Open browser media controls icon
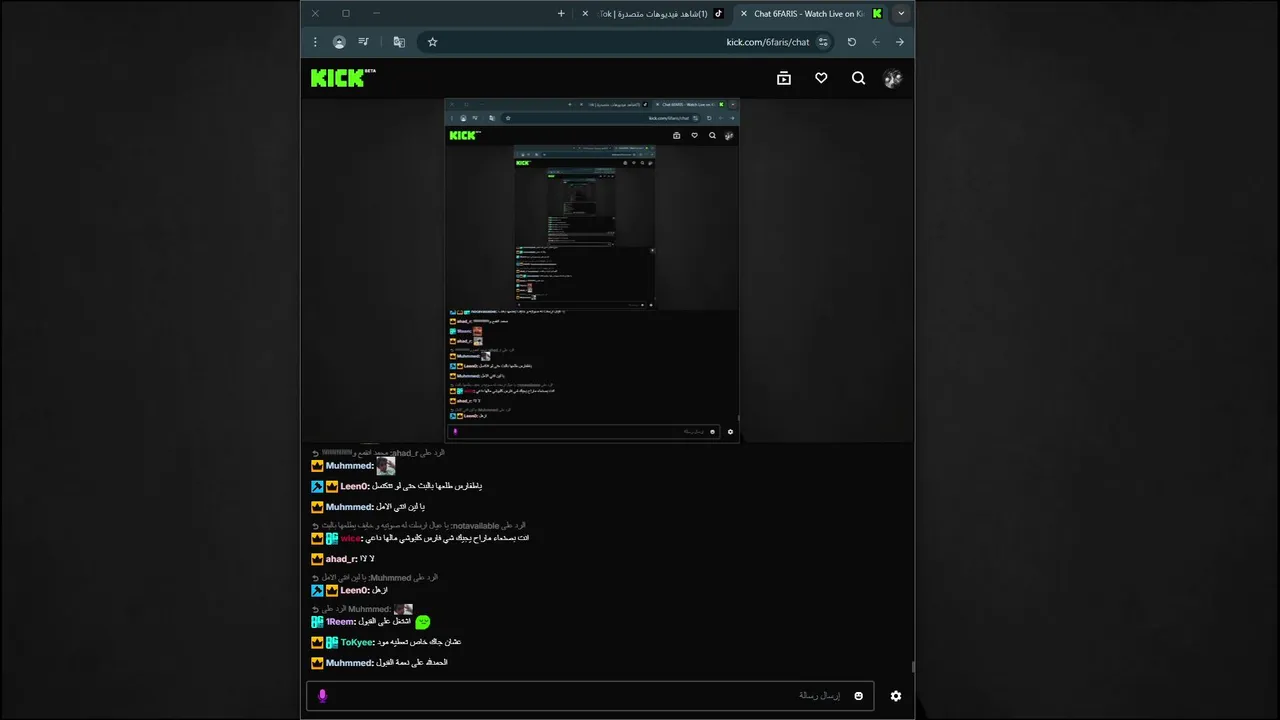This screenshot has width=1280, height=720. click(x=364, y=42)
